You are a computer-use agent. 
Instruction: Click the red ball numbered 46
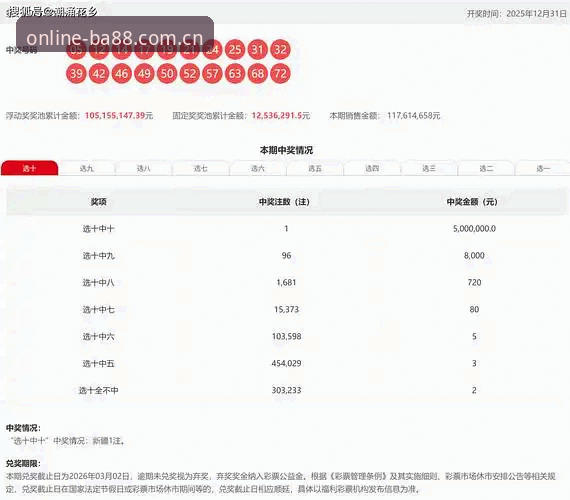[x=121, y=73]
